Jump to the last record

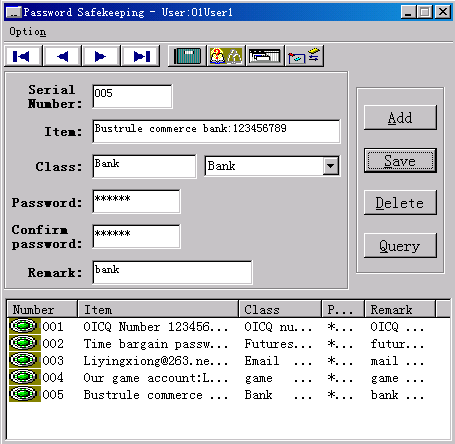141,56
